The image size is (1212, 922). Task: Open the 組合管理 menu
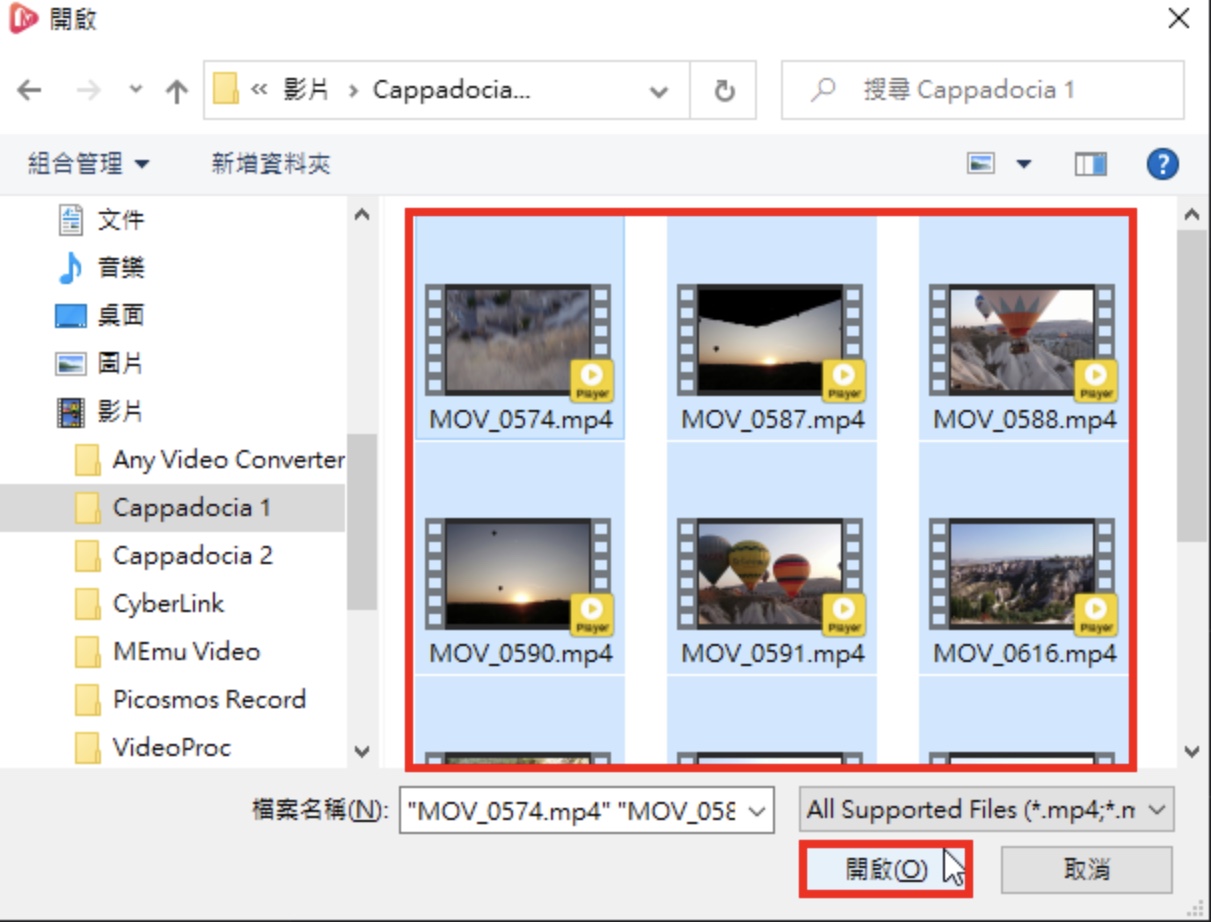[89, 164]
